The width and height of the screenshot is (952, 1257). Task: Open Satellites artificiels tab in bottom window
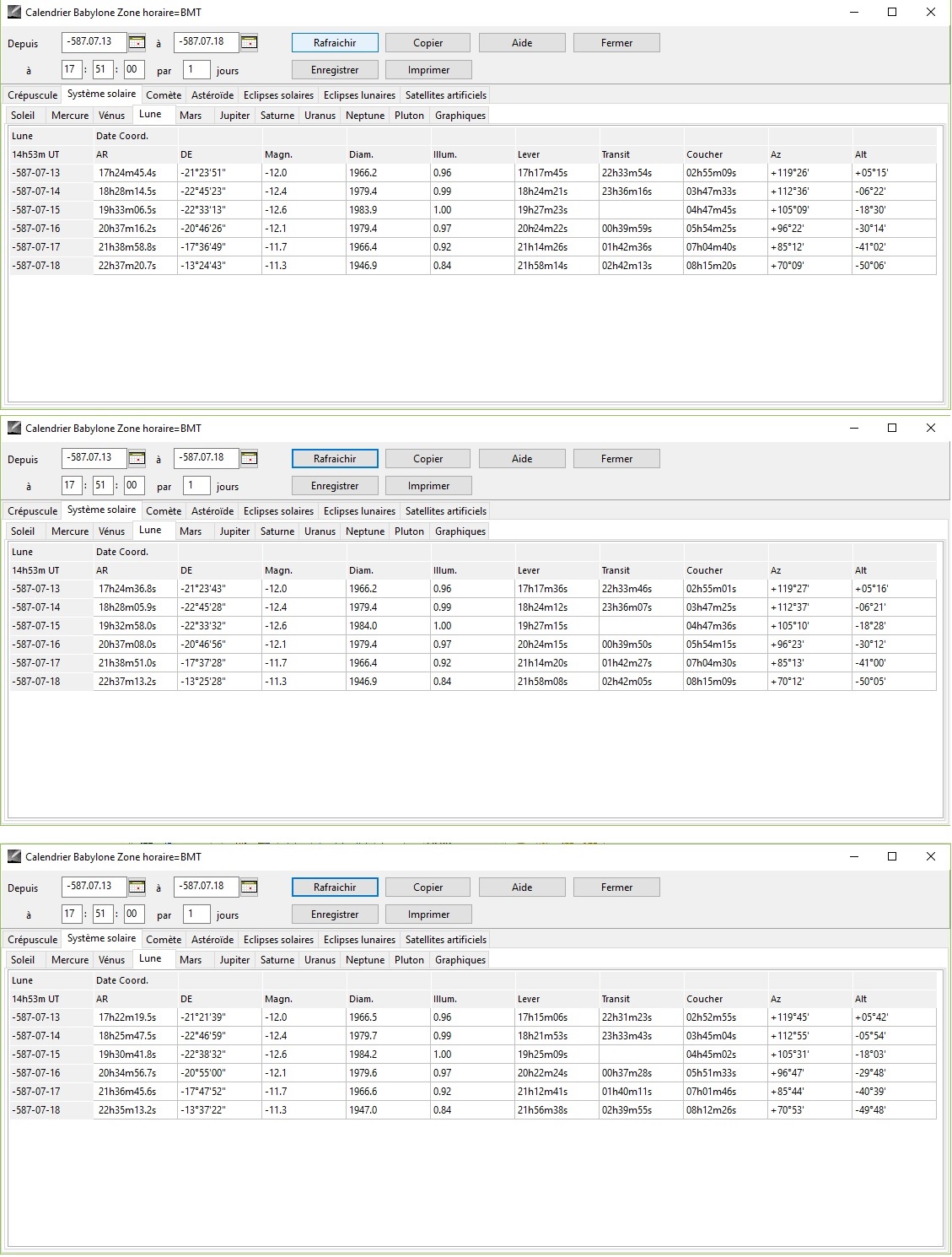(x=446, y=940)
